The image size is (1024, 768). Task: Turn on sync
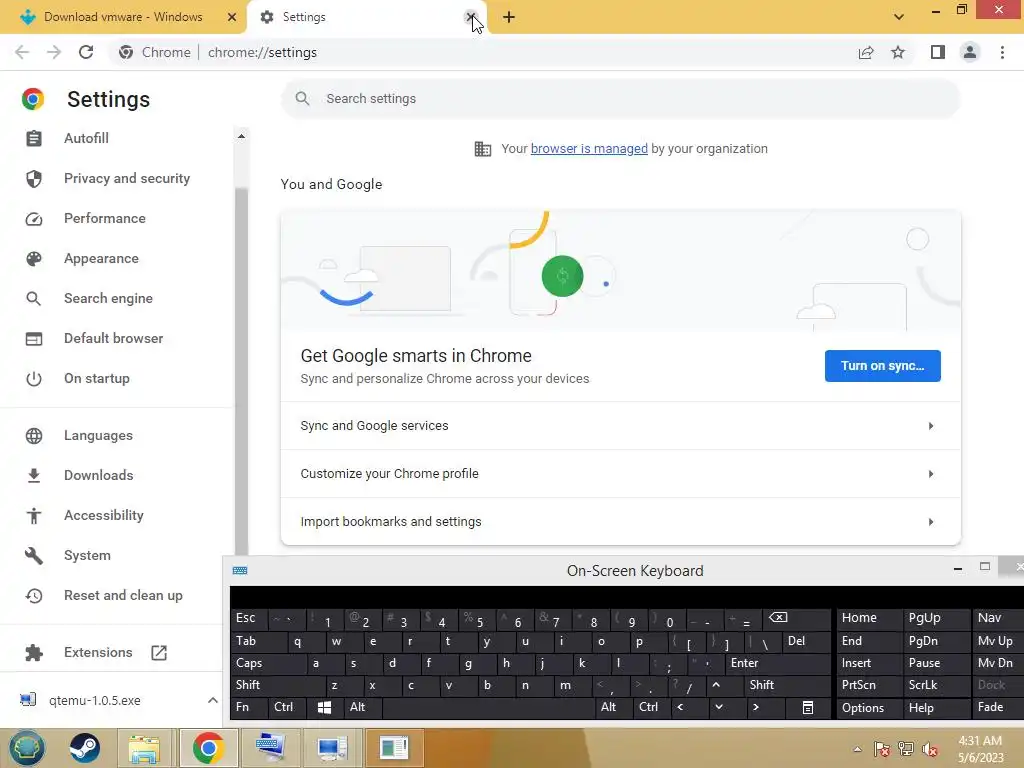click(x=882, y=366)
